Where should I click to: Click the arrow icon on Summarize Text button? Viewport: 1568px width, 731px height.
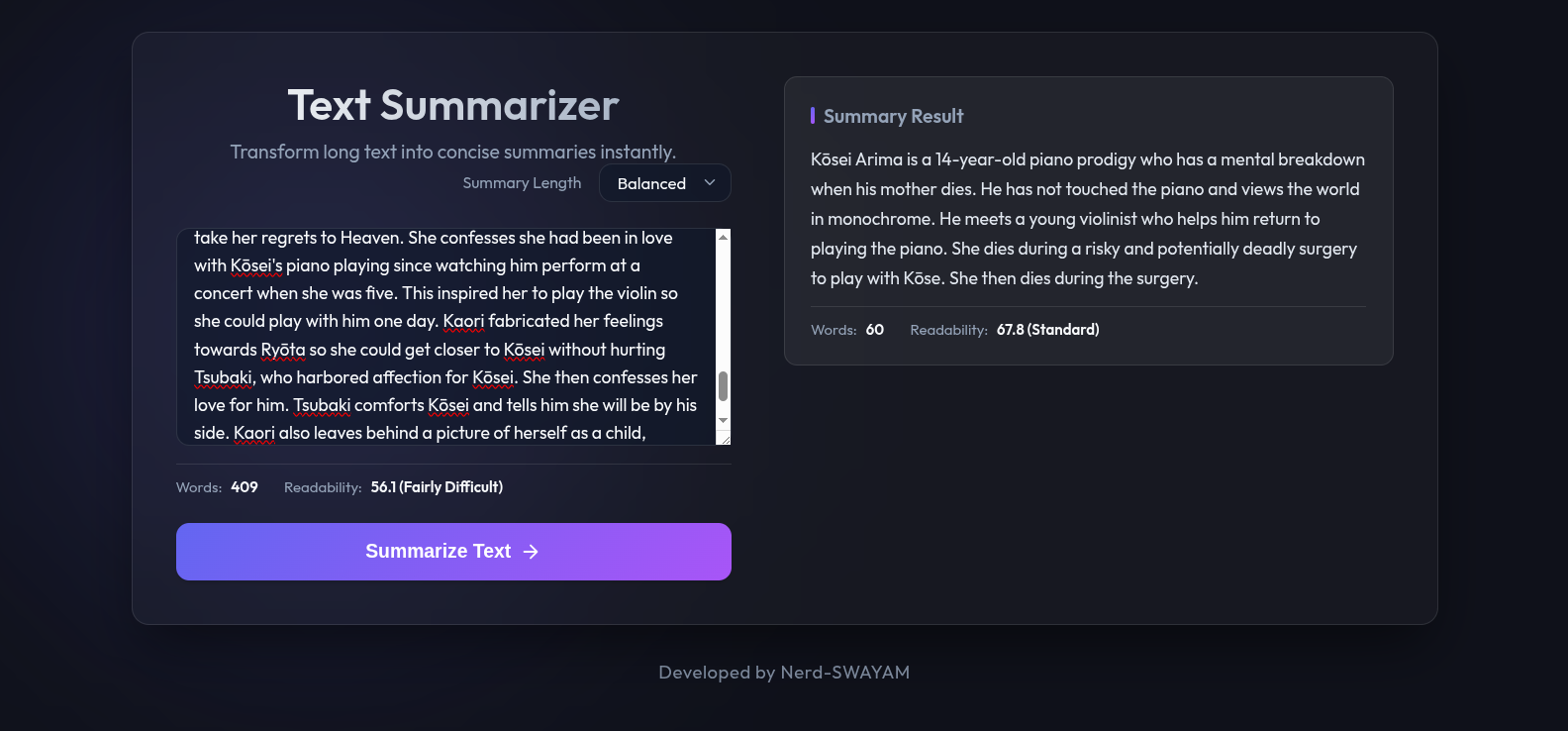pos(532,552)
